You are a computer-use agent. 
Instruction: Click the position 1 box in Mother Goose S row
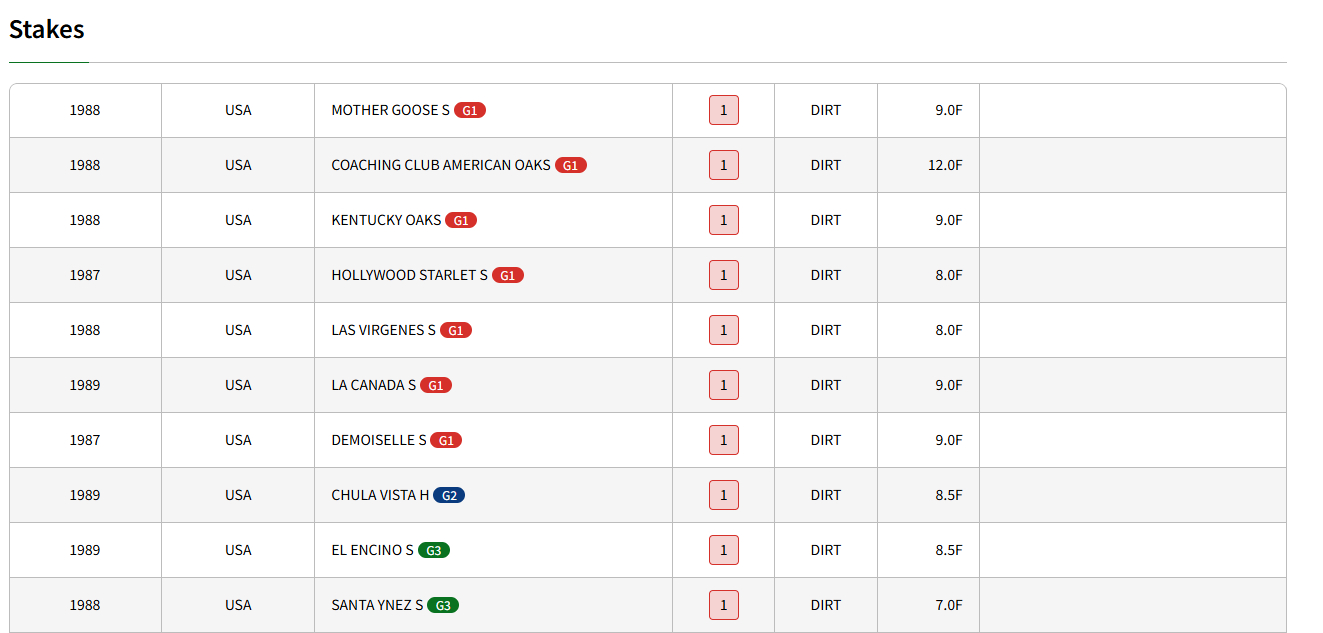(724, 110)
